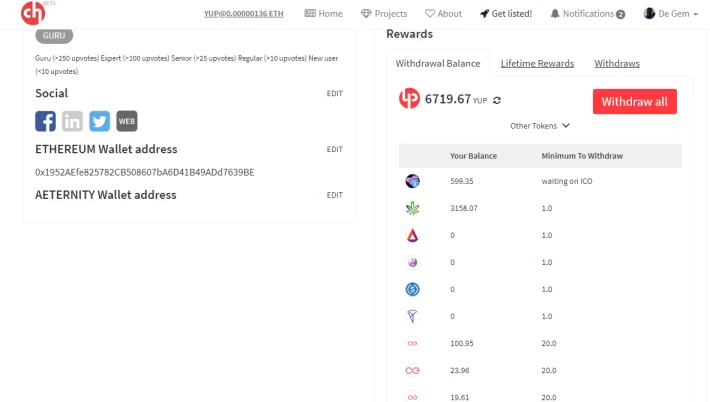Click the Your Balance column header
The width and height of the screenshot is (710, 402).
tap(473, 156)
